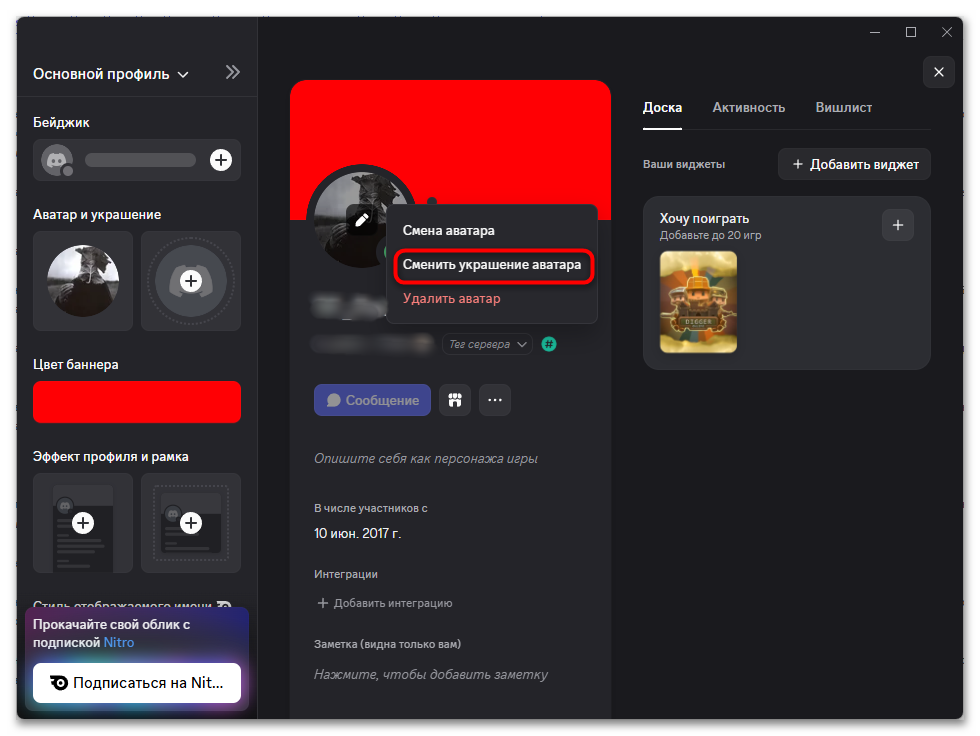Screen dimensions: 980x736
Task: Collapse the sidebar with double chevron icon
Action: point(232,72)
